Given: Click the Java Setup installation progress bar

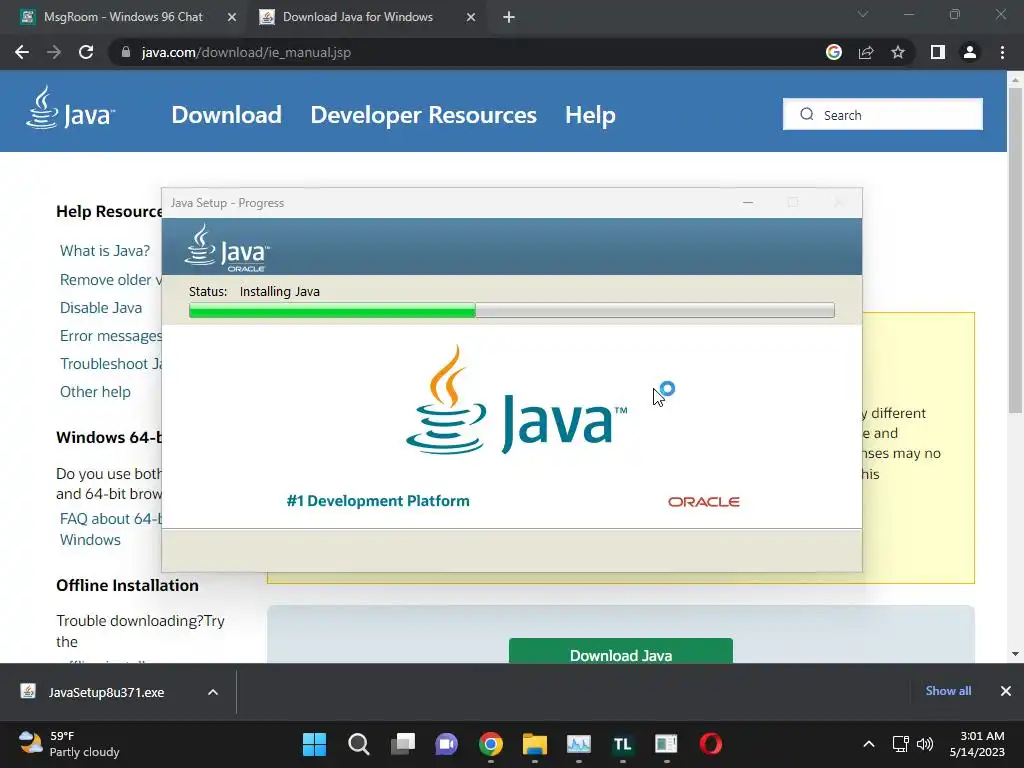Looking at the screenshot, I should [511, 310].
